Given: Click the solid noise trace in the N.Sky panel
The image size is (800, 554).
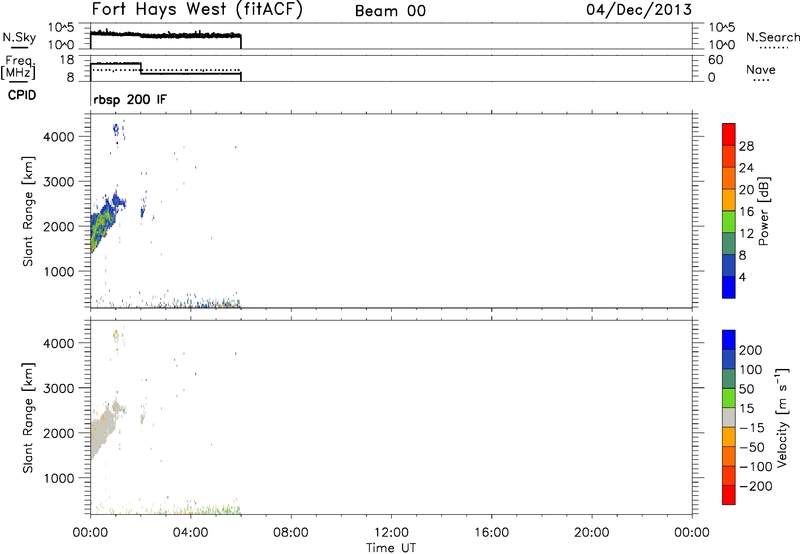Looking at the screenshot, I should pos(166,35).
